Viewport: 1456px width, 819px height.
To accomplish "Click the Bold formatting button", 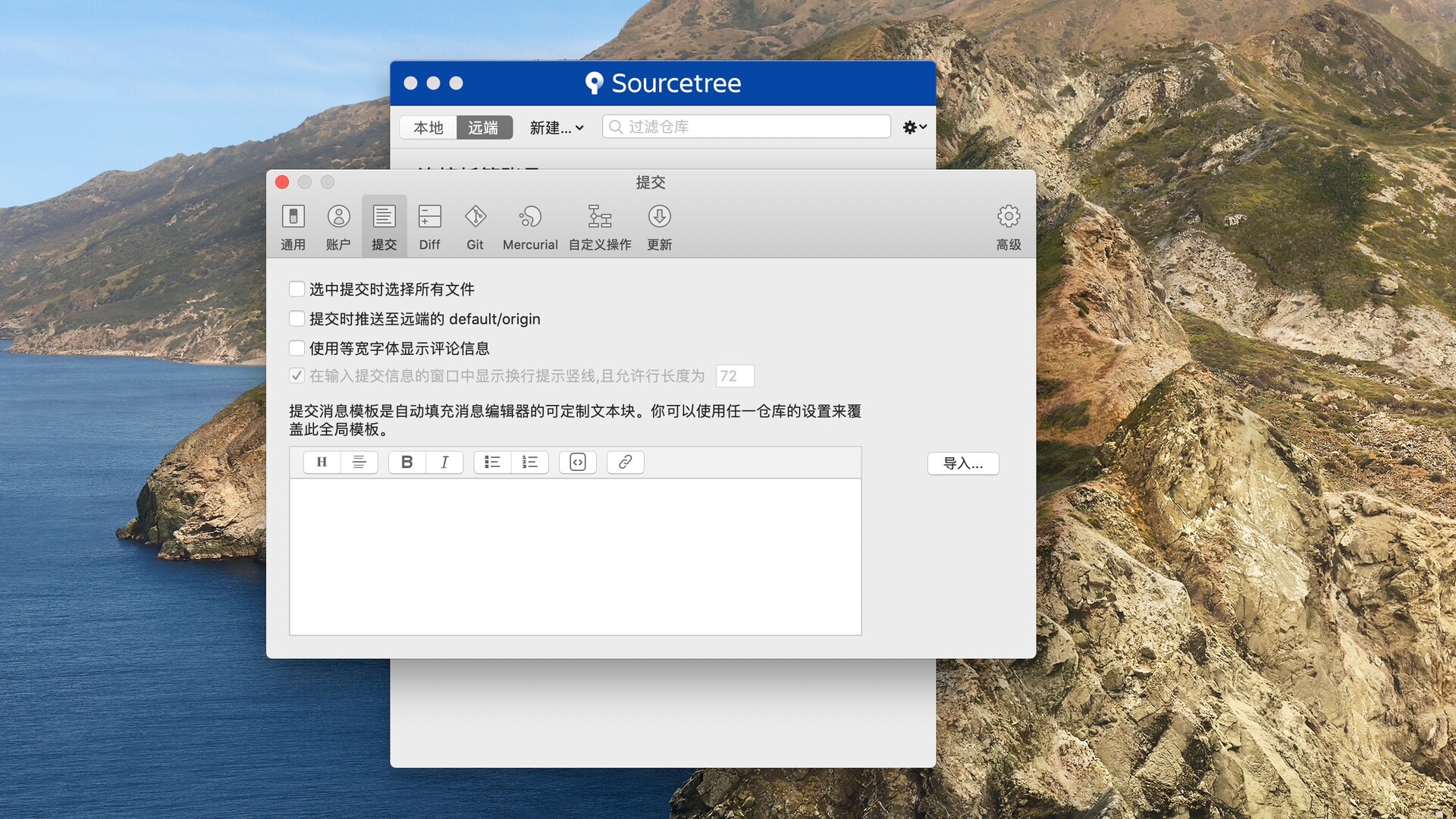I will [x=407, y=462].
